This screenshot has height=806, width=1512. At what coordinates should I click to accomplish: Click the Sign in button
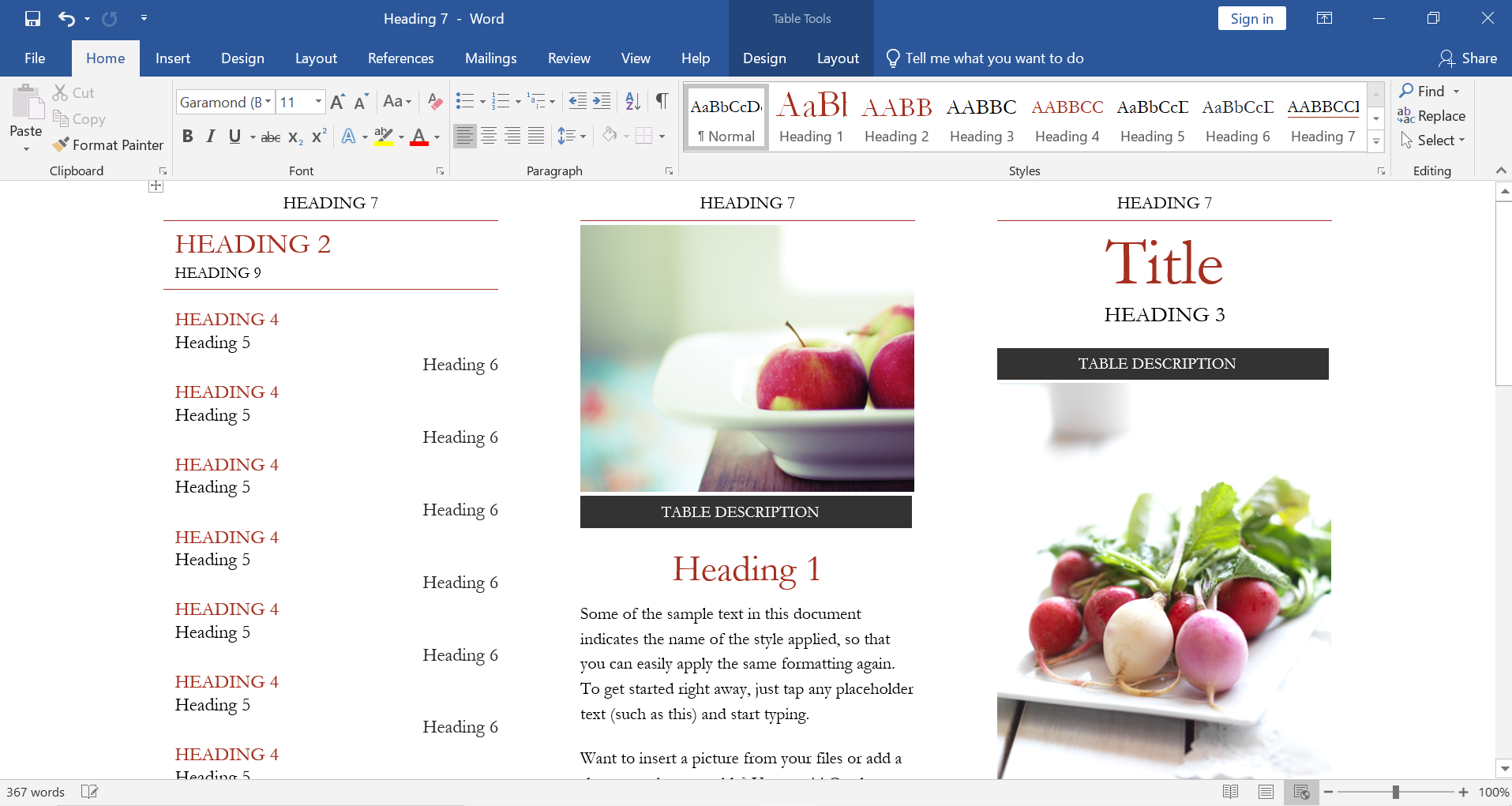tap(1251, 19)
